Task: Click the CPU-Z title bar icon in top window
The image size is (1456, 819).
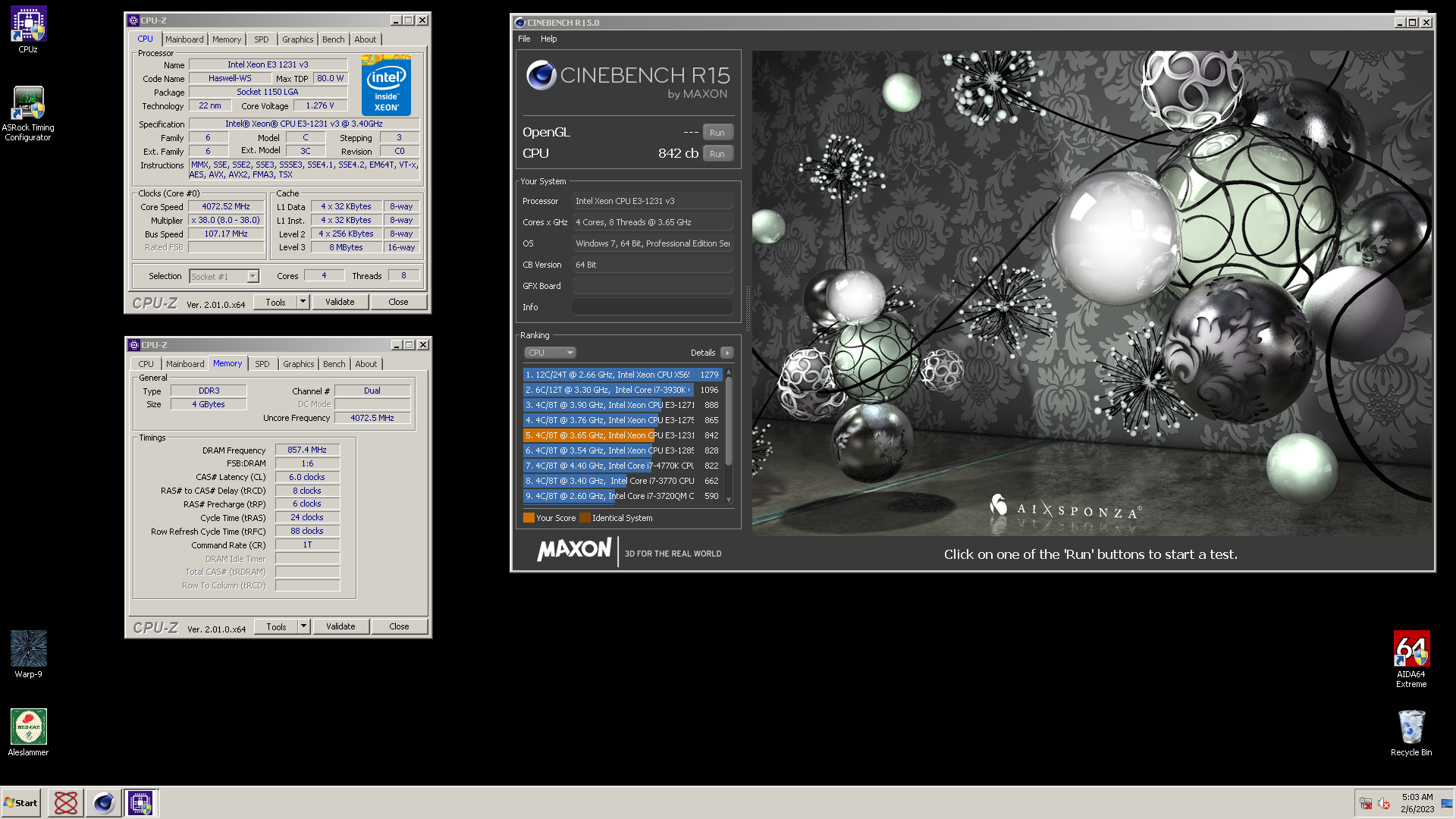Action: 133,20
